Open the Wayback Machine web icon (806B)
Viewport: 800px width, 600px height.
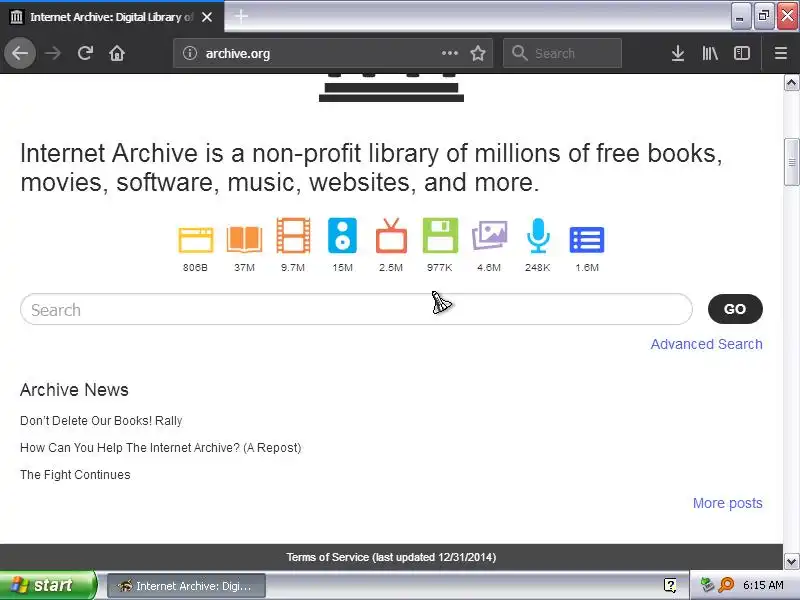[x=195, y=240]
